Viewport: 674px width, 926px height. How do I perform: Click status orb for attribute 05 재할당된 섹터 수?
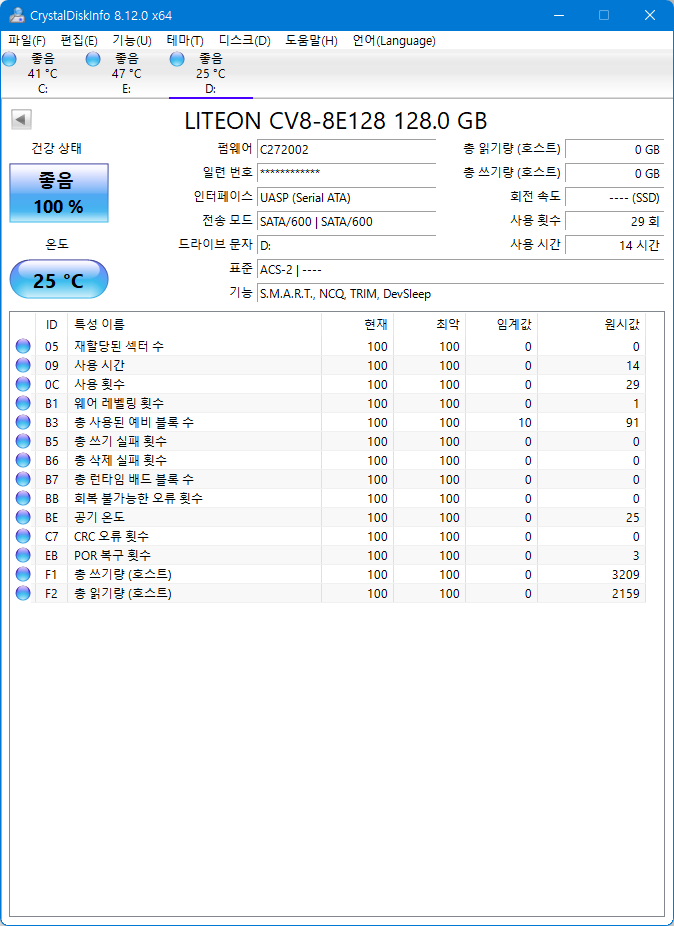tap(23, 347)
